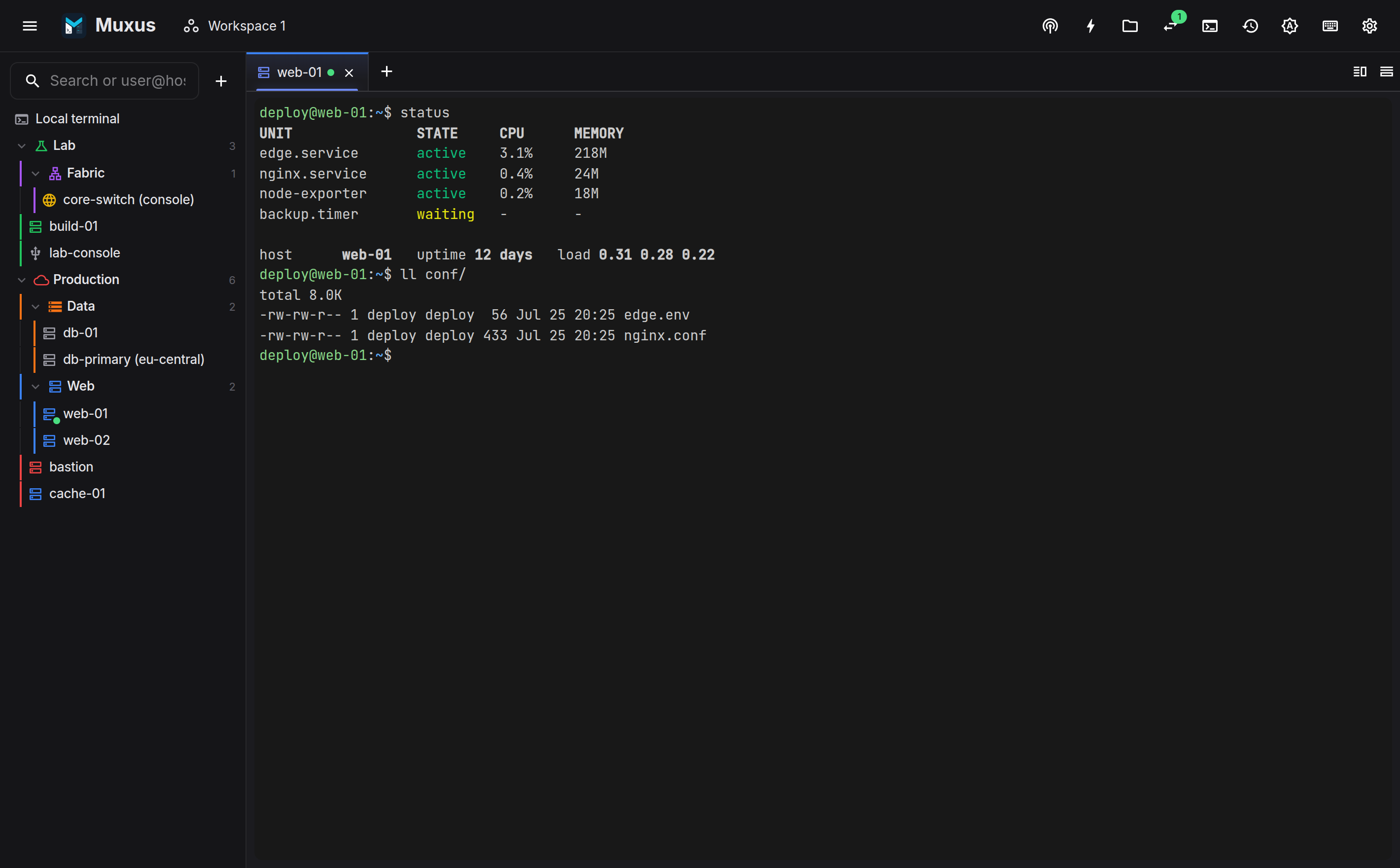Click the search magnifier icon
The width and height of the screenshot is (1400, 868).
33,81
